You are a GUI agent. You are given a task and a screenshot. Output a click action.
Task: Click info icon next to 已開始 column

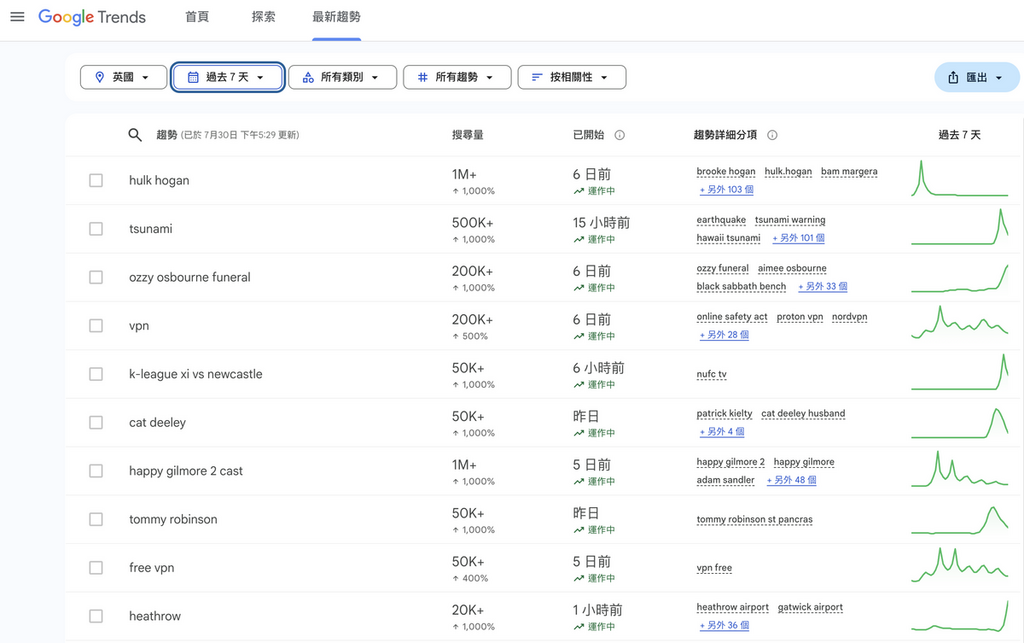tap(620, 135)
